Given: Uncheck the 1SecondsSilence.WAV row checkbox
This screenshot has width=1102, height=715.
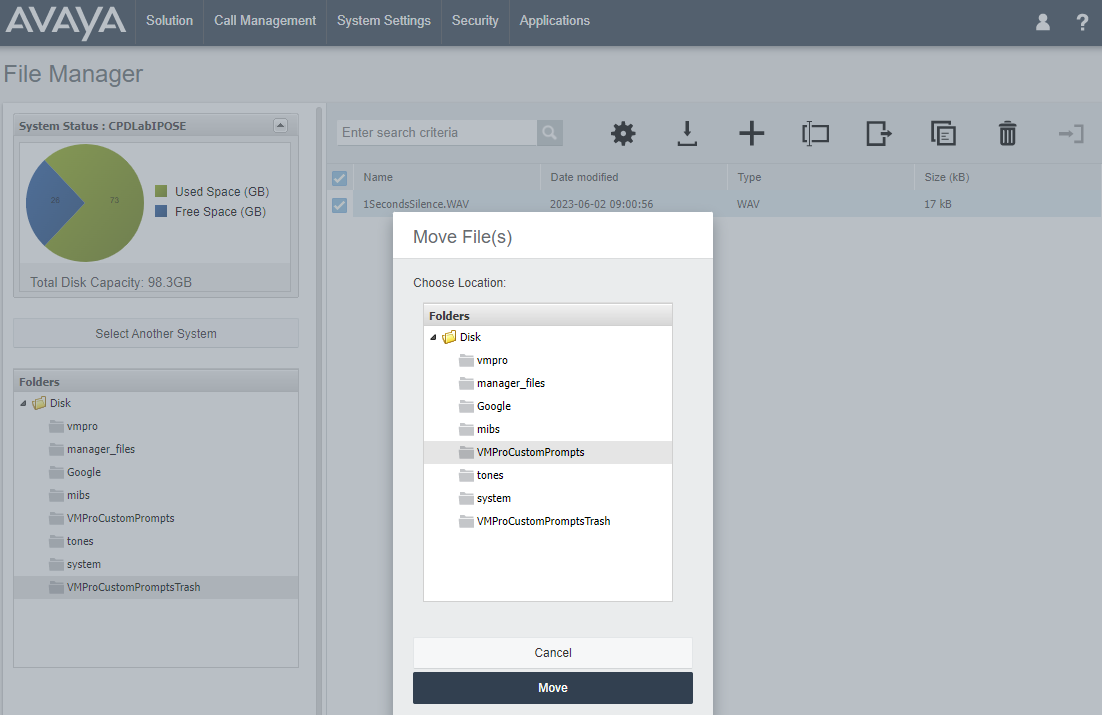Looking at the screenshot, I should coord(339,205).
